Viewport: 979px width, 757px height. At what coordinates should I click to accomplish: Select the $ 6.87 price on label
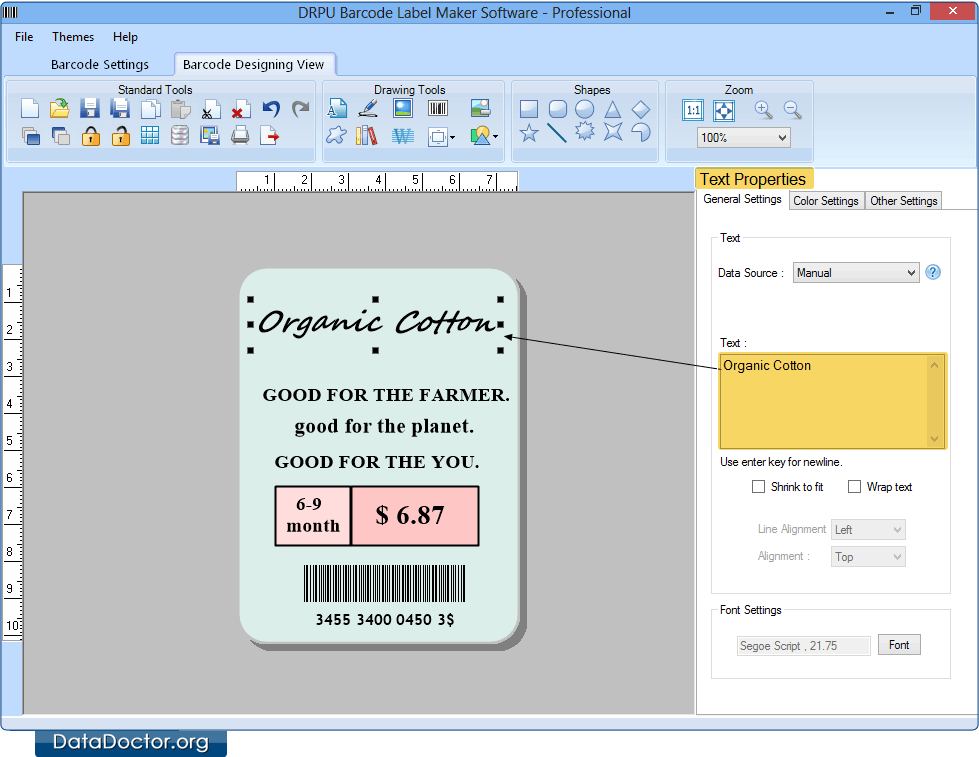(410, 515)
